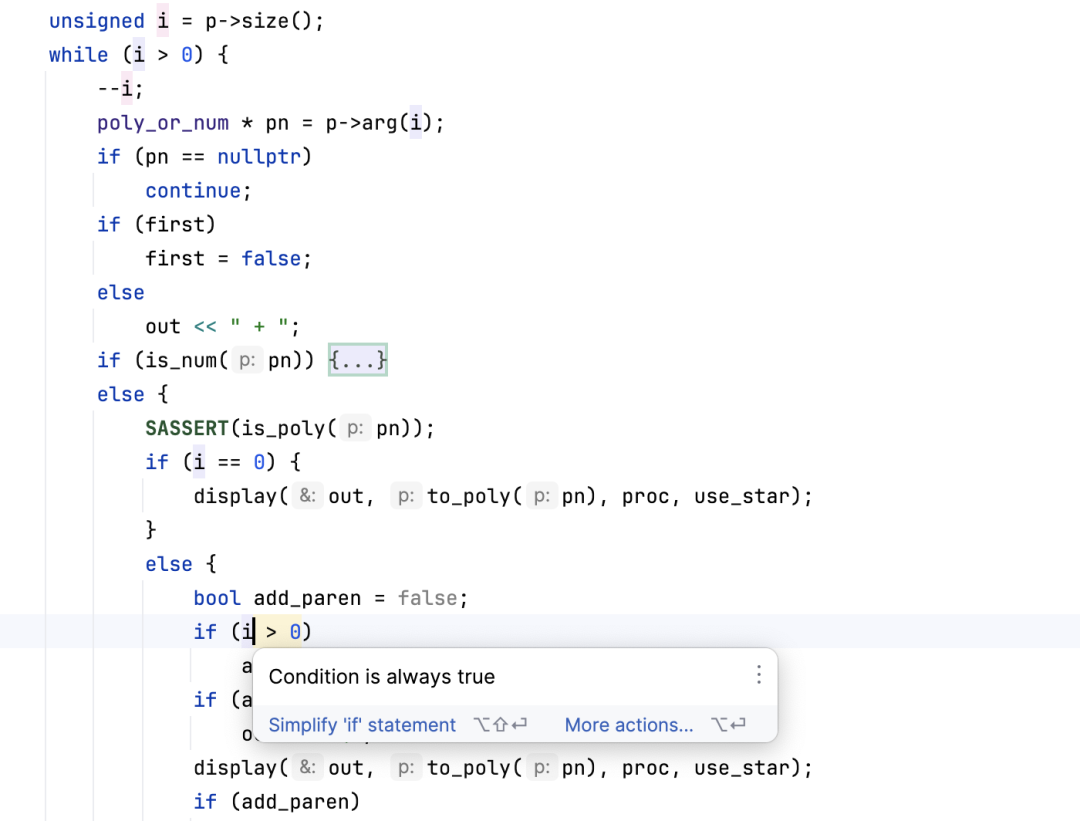The width and height of the screenshot is (1080, 821).
Task: Click 'Simplify 'if' statement' quick fix link
Action: point(362,725)
